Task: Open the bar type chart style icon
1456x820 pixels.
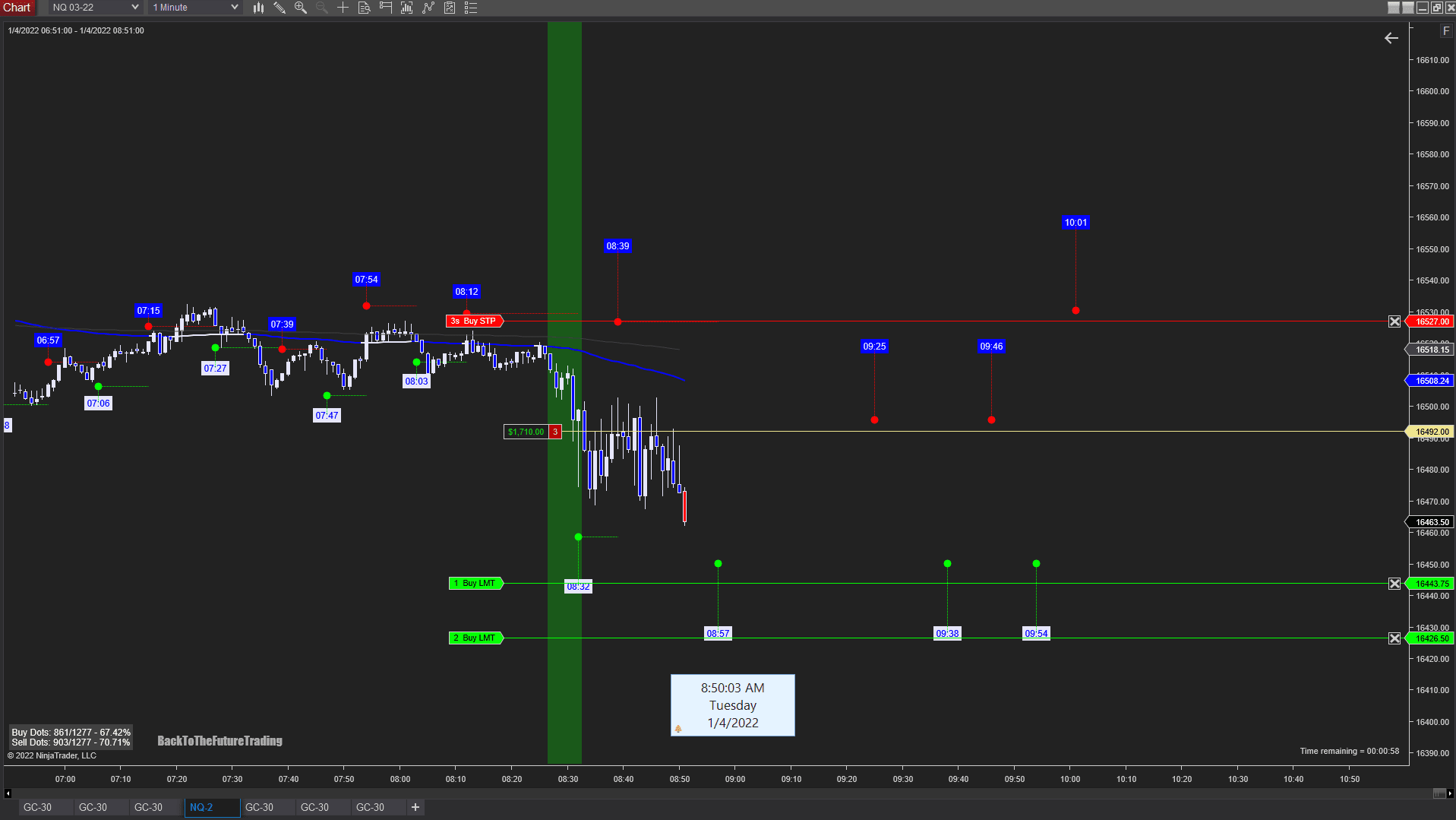Action: point(258,8)
